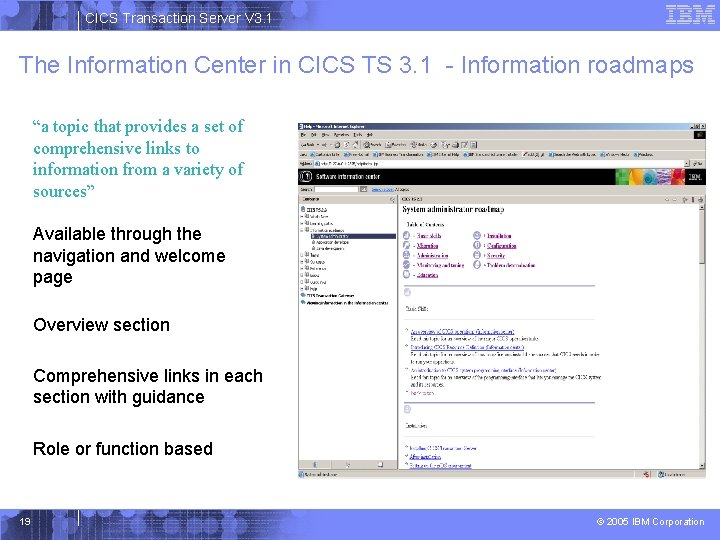Open the Migration contents link
This screenshot has height=540, width=720.
427,246
